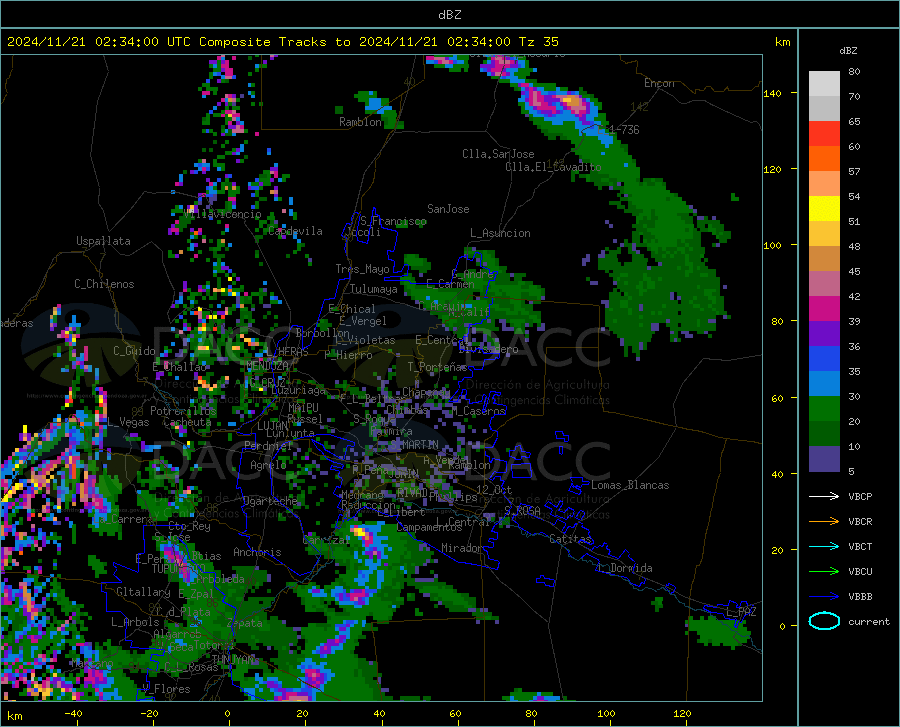The width and height of the screenshot is (900, 727).
Task: Click the 'Potrerillos' map label
Action: [x=183, y=411]
